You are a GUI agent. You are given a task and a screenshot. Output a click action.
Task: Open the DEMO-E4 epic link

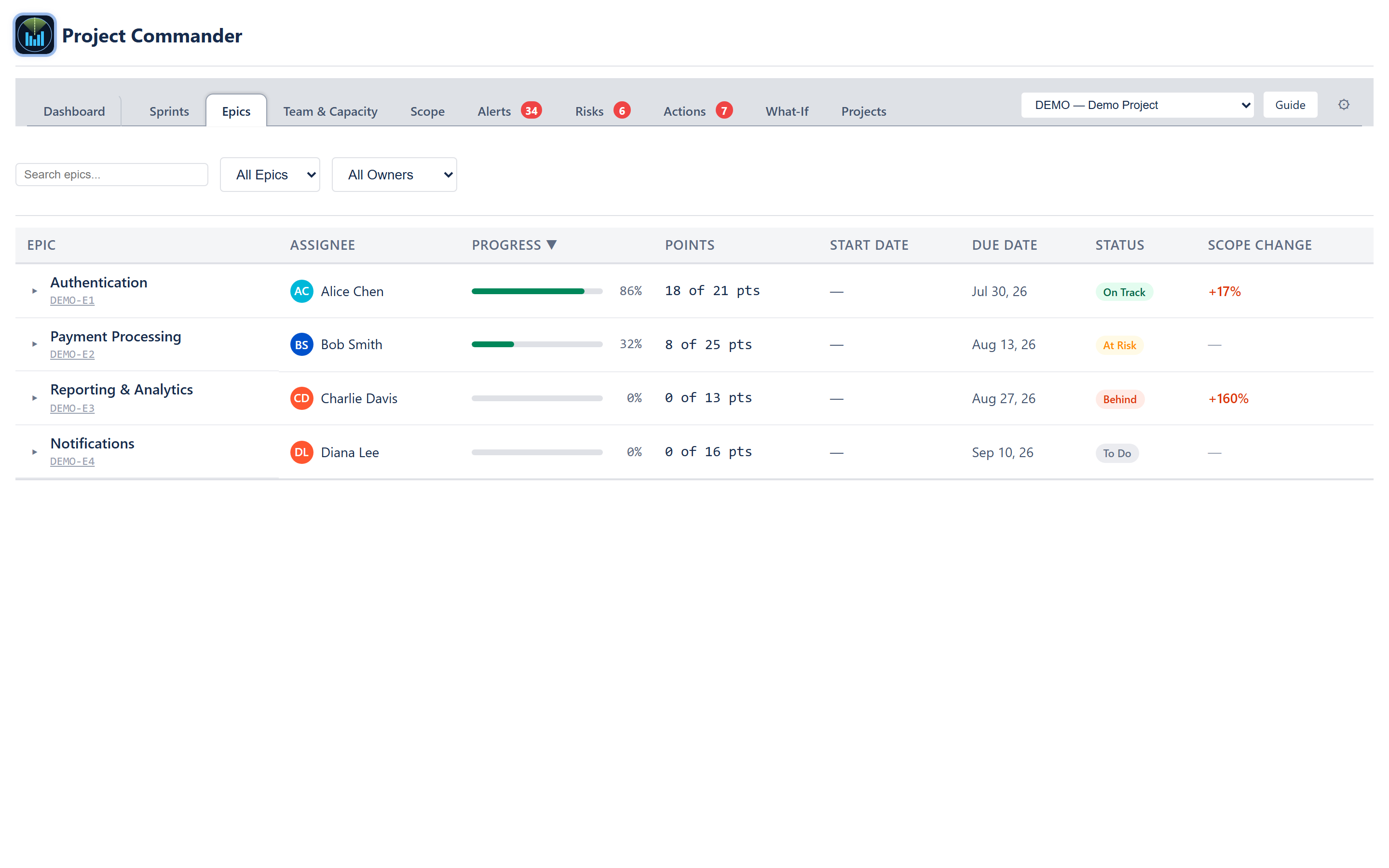coord(72,461)
